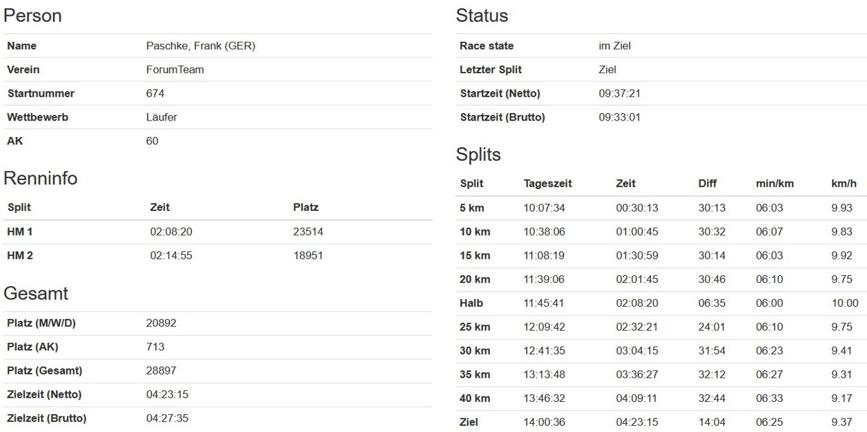
Task: Click the 35 km speed 9.31
Action: tap(842, 374)
